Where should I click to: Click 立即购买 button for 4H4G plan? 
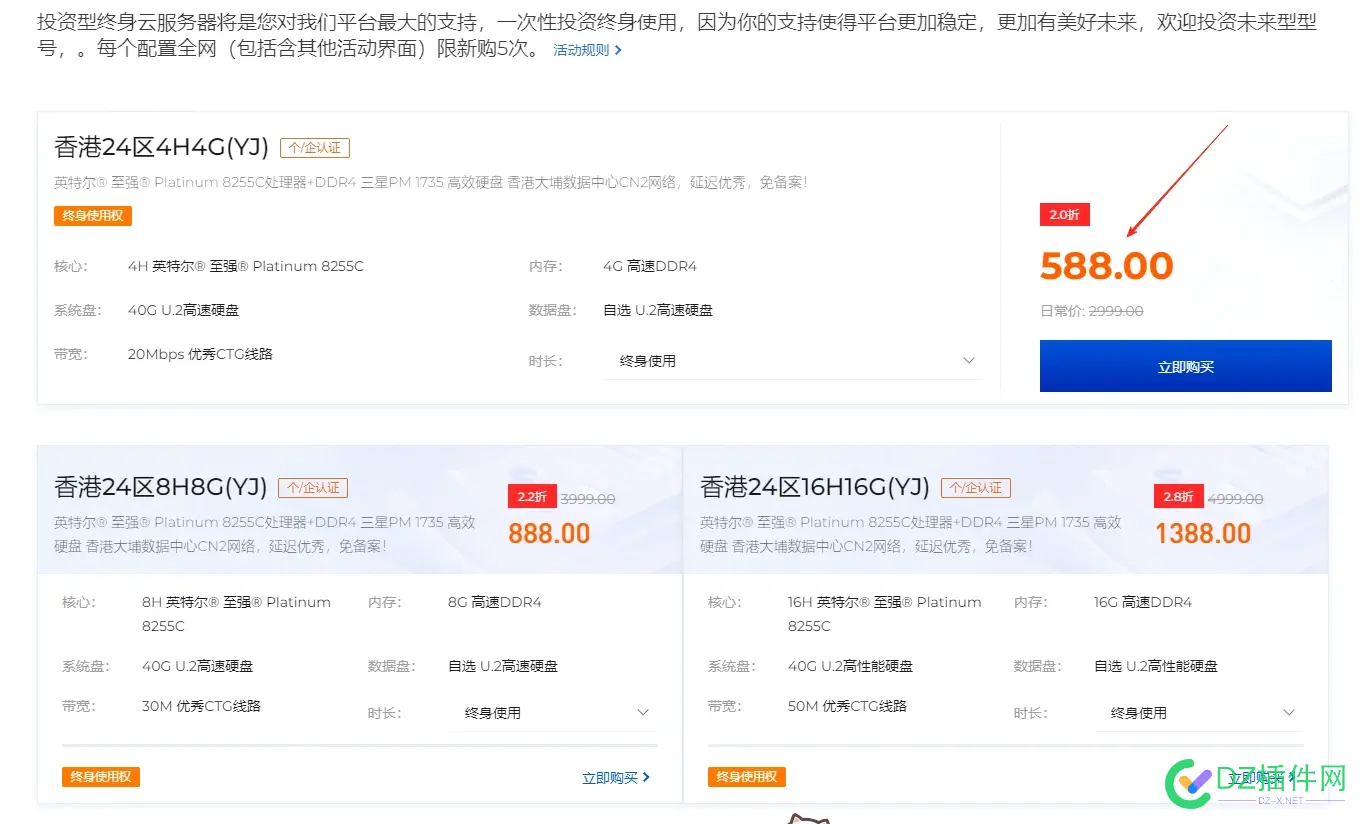tap(1185, 366)
